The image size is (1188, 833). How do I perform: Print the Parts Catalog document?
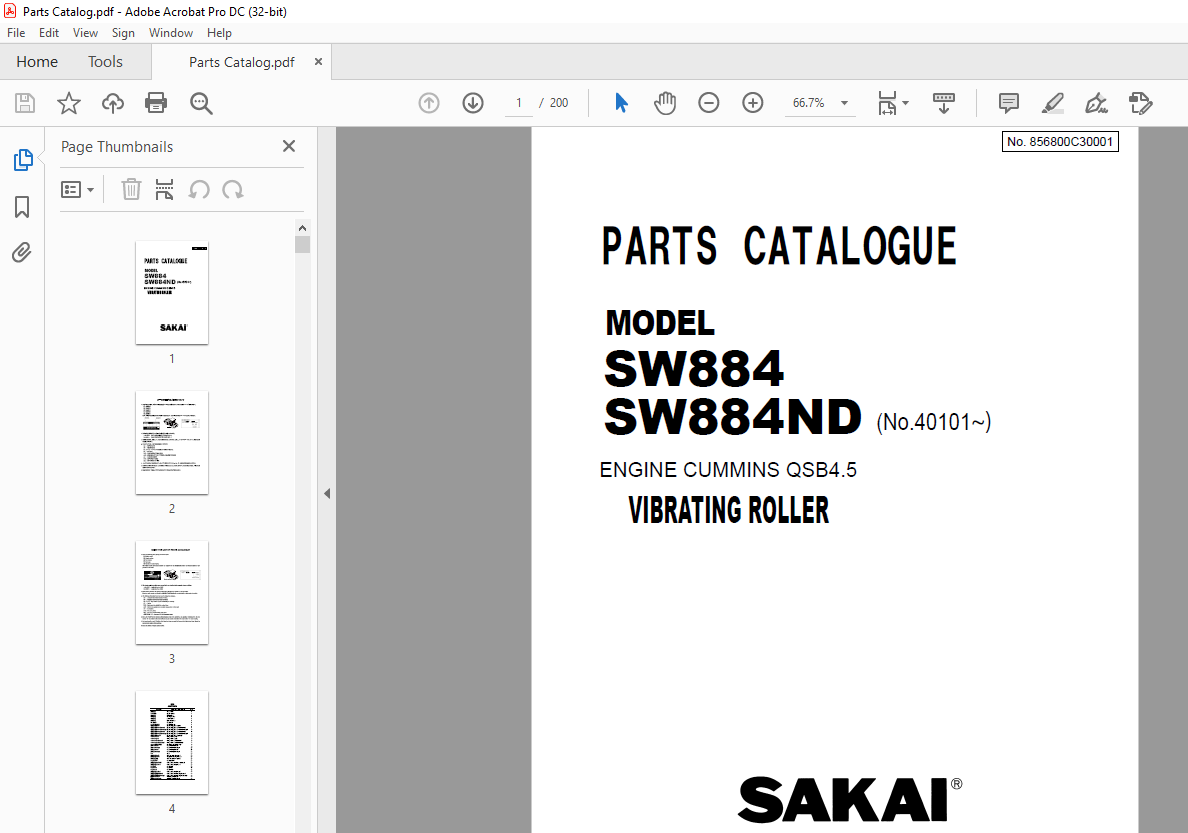tap(156, 103)
